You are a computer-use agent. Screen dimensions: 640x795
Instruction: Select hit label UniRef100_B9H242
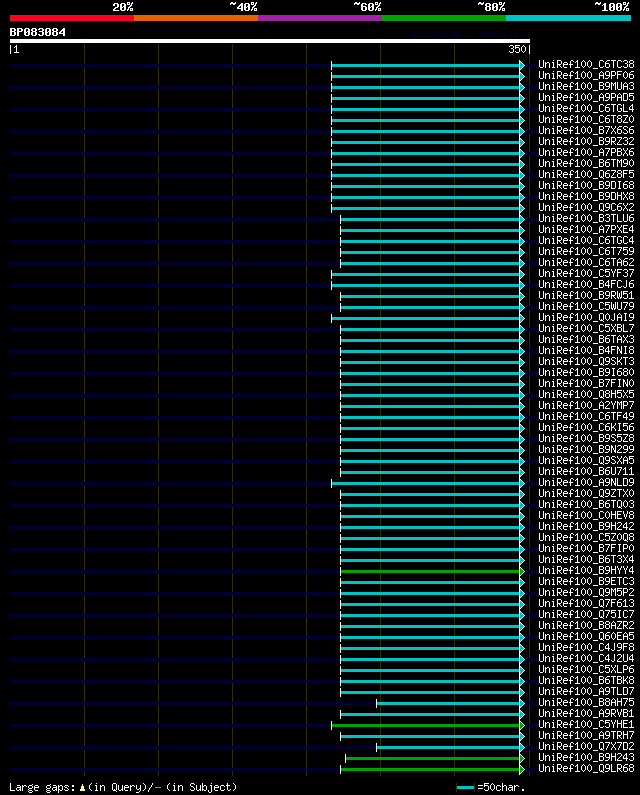pos(586,526)
